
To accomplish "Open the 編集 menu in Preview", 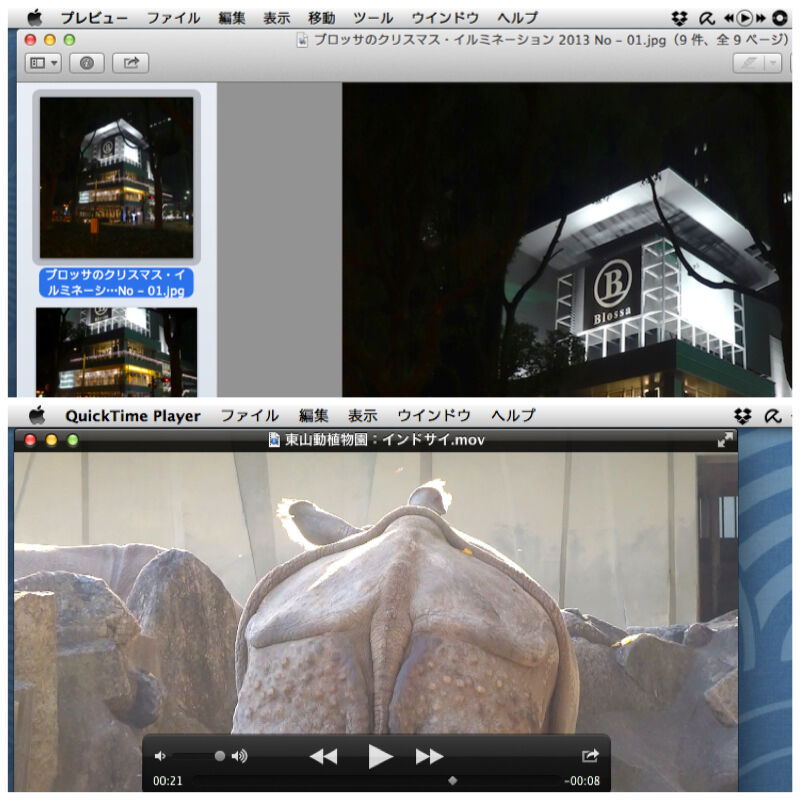I will 232,18.
